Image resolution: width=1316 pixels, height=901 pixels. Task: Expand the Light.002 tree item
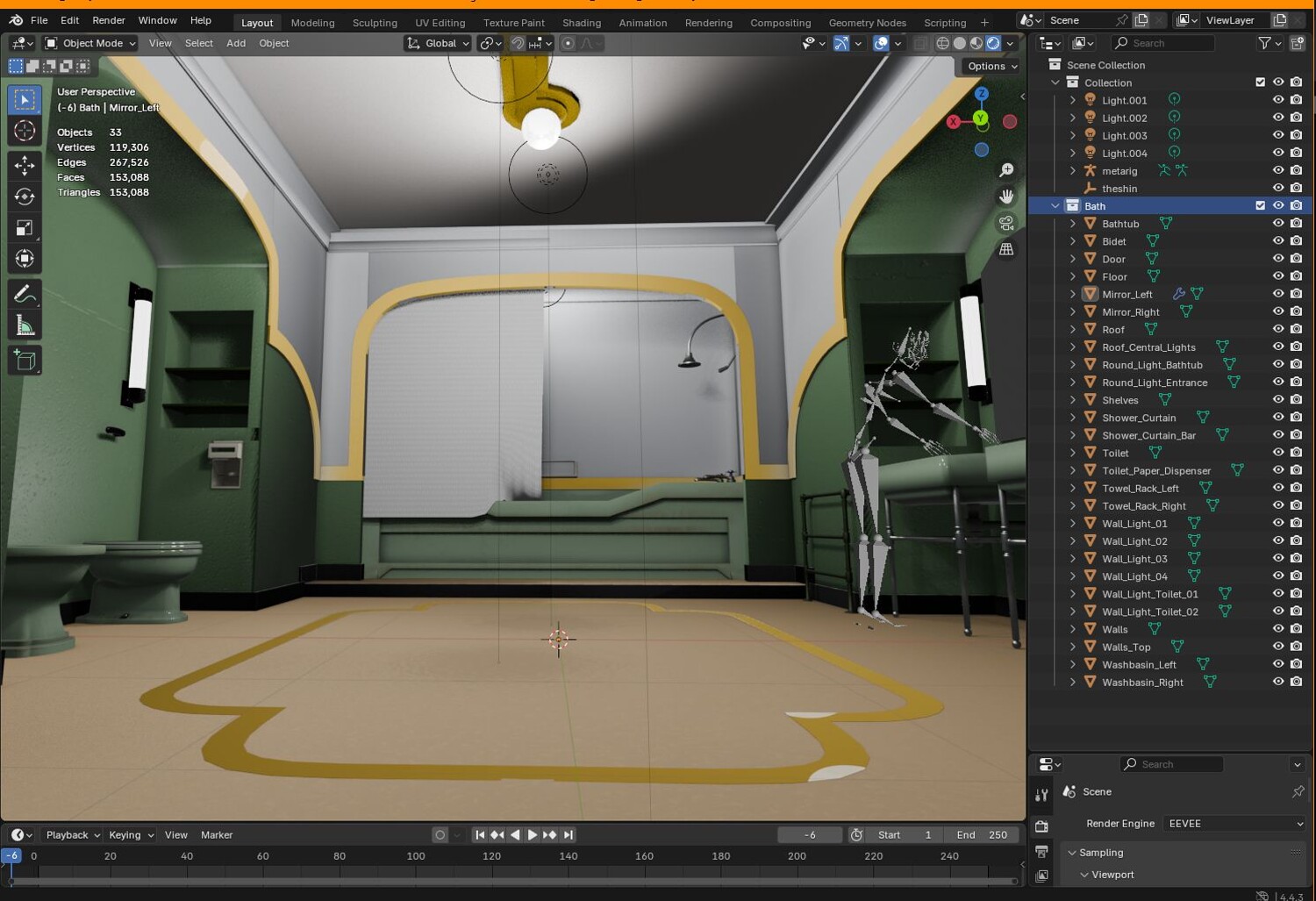click(x=1072, y=118)
